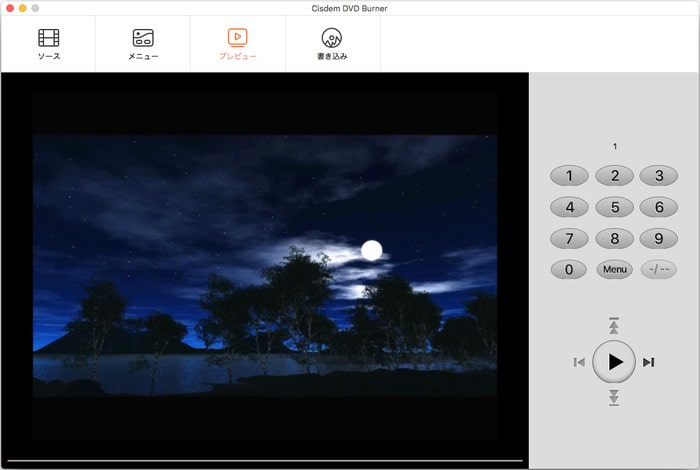The width and height of the screenshot is (700, 470).
Task: Click number 6 remote button
Action: click(659, 207)
